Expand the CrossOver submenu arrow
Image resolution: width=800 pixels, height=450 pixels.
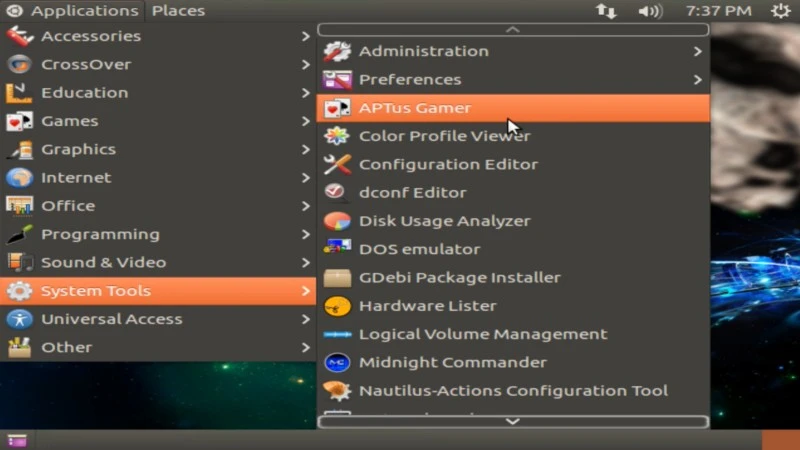[305, 64]
